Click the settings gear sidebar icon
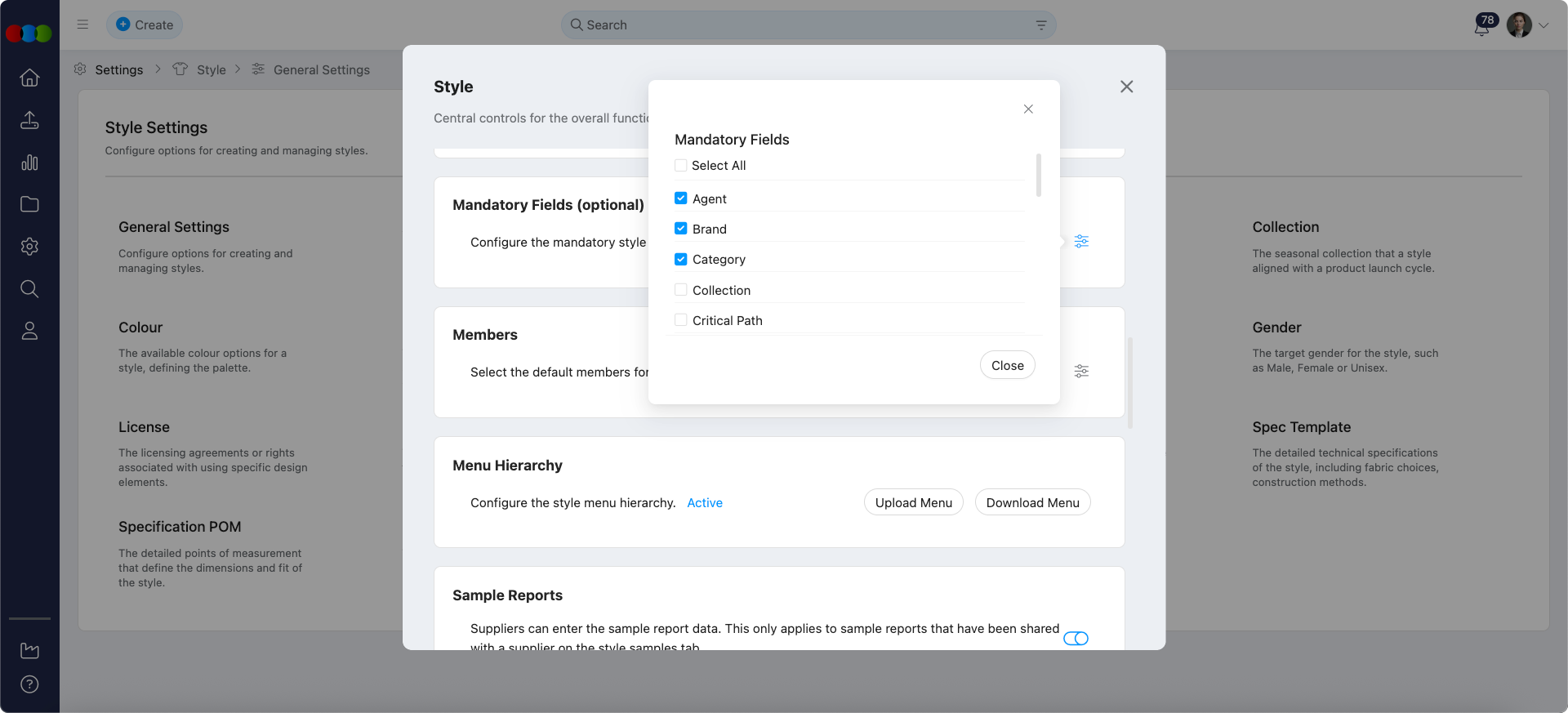Image resolution: width=1568 pixels, height=713 pixels. coord(29,247)
